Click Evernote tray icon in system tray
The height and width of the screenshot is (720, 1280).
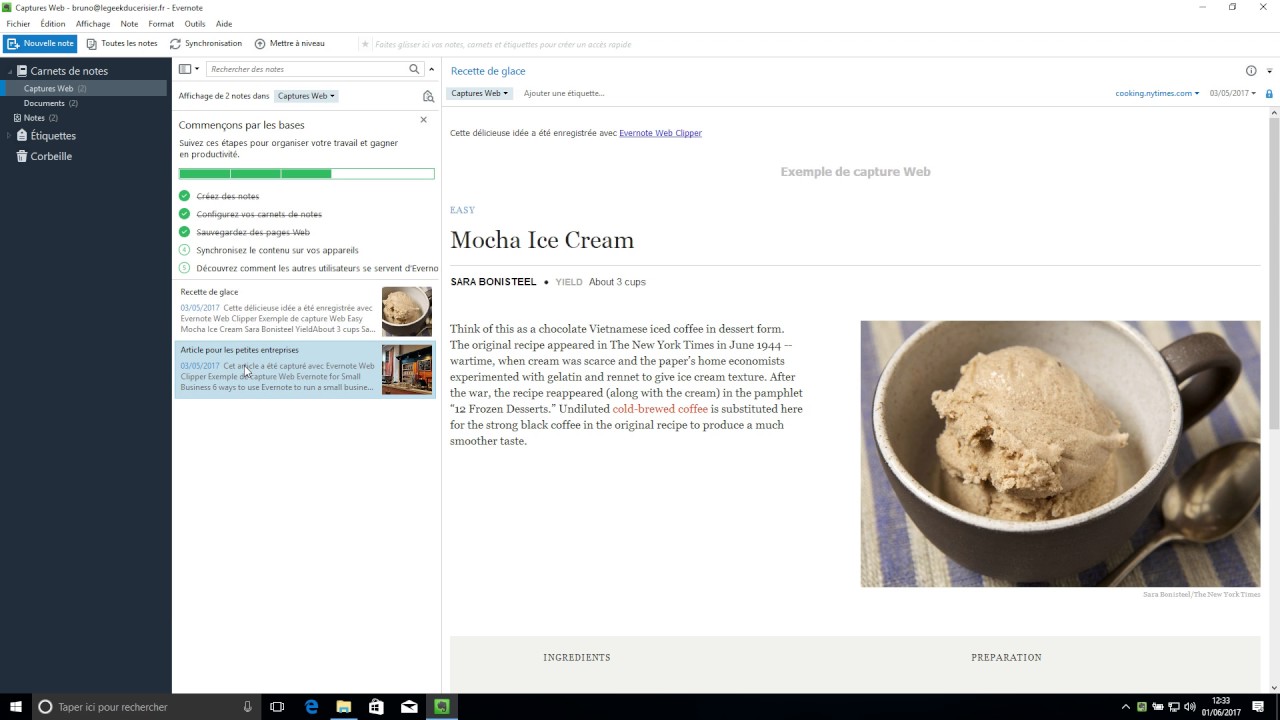(1142, 707)
